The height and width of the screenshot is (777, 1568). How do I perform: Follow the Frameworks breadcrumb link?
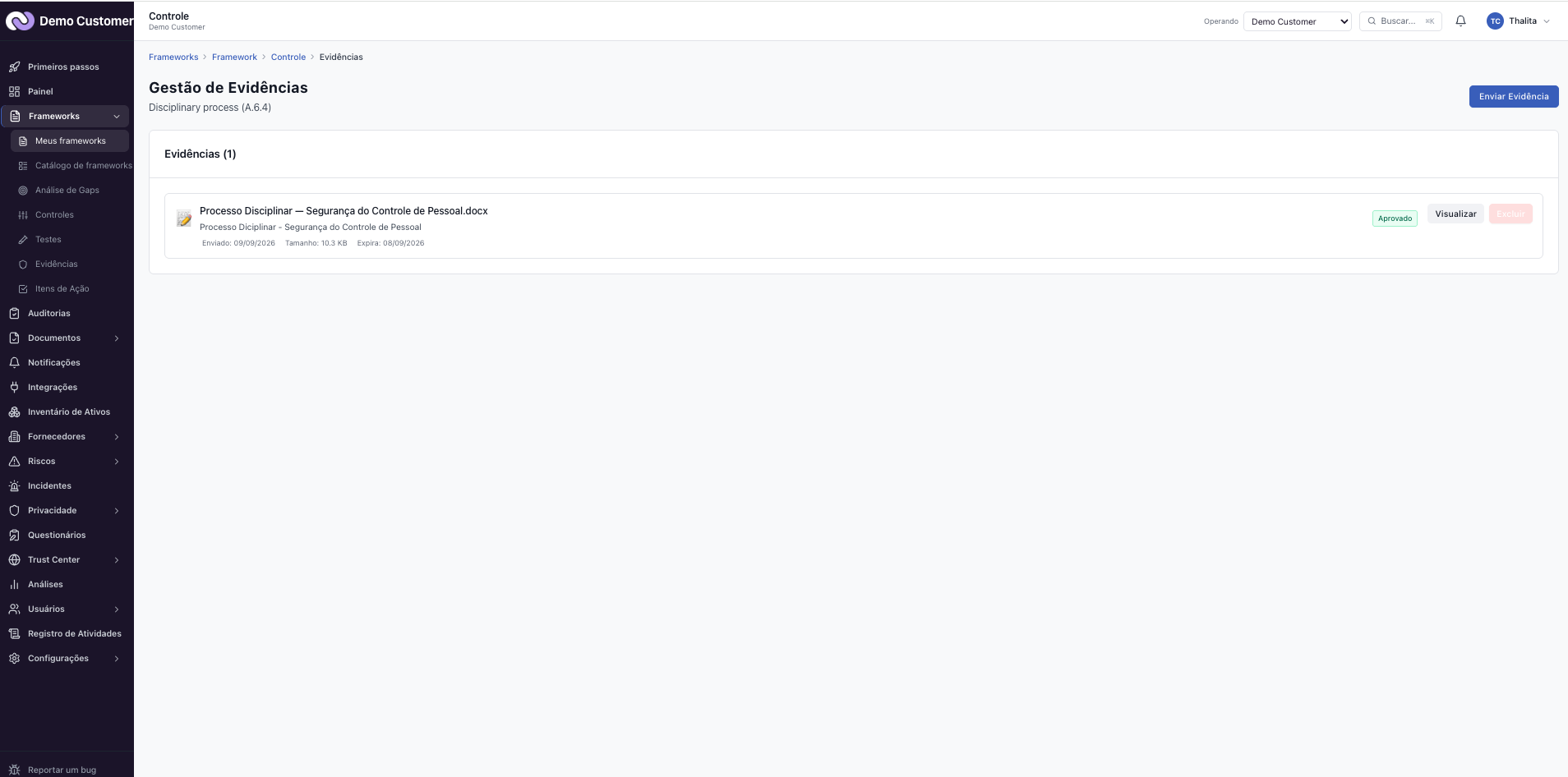click(x=173, y=57)
